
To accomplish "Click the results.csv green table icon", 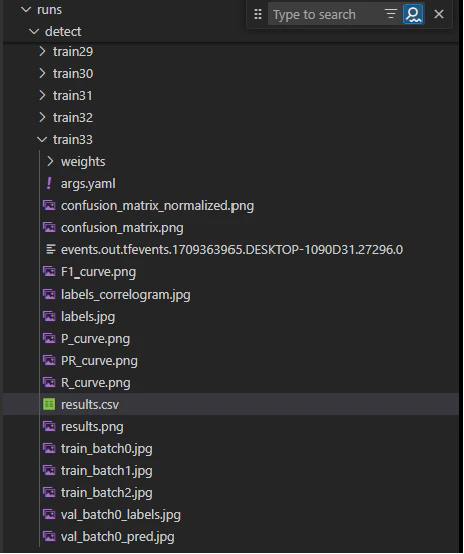I will coord(49,404).
